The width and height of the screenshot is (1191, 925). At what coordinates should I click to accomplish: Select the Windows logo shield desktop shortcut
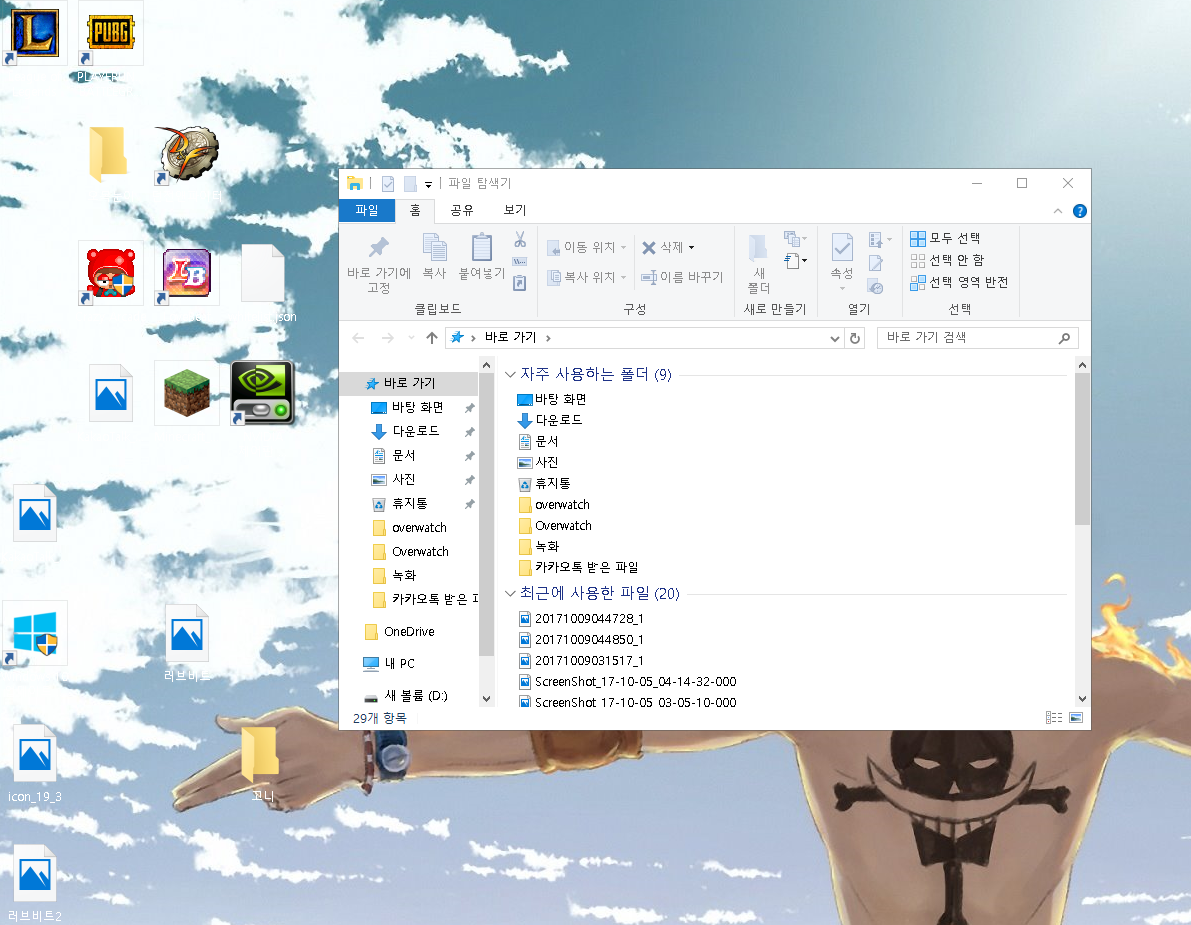35,633
